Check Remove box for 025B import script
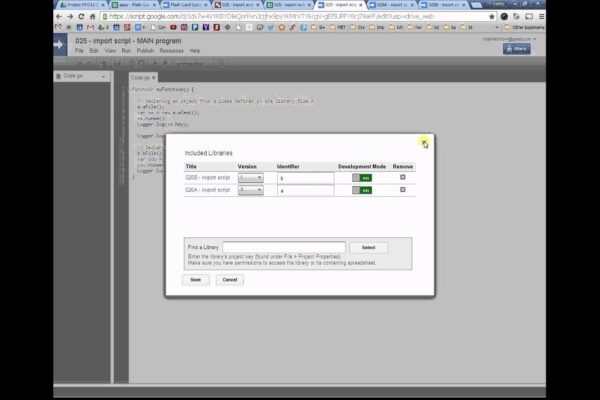Viewport: 600px width, 400px height. (x=403, y=177)
